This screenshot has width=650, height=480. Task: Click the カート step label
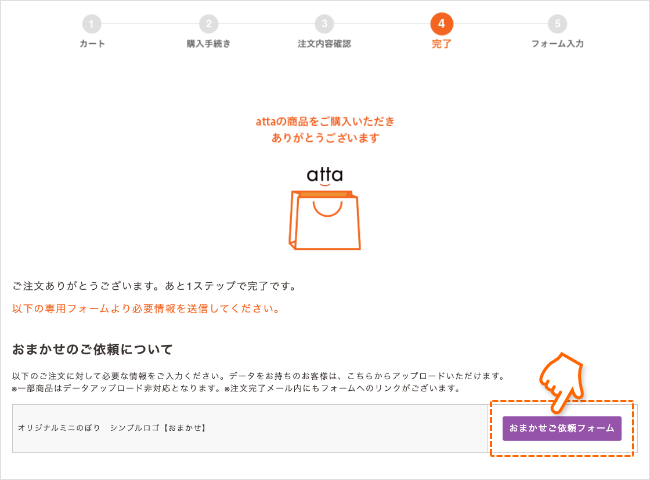[x=92, y=44]
